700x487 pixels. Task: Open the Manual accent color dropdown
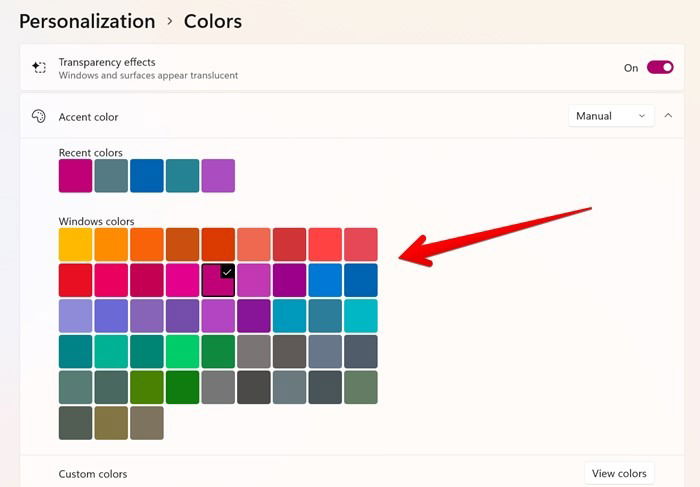point(611,116)
